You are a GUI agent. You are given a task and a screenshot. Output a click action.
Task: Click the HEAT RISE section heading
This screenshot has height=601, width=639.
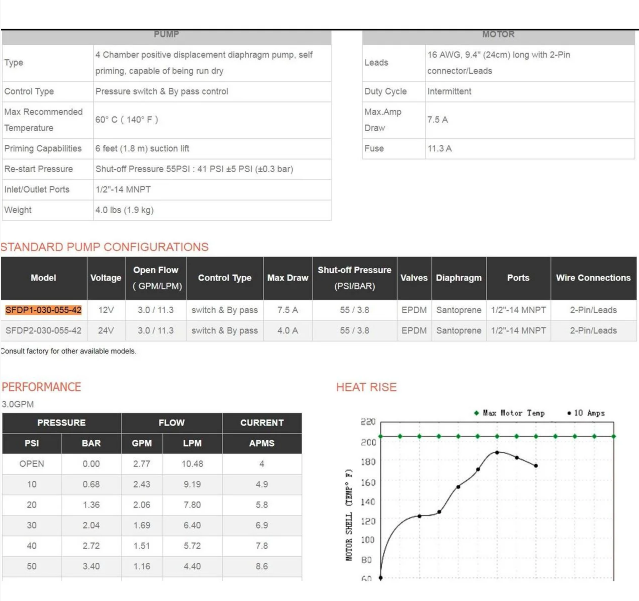pos(366,387)
